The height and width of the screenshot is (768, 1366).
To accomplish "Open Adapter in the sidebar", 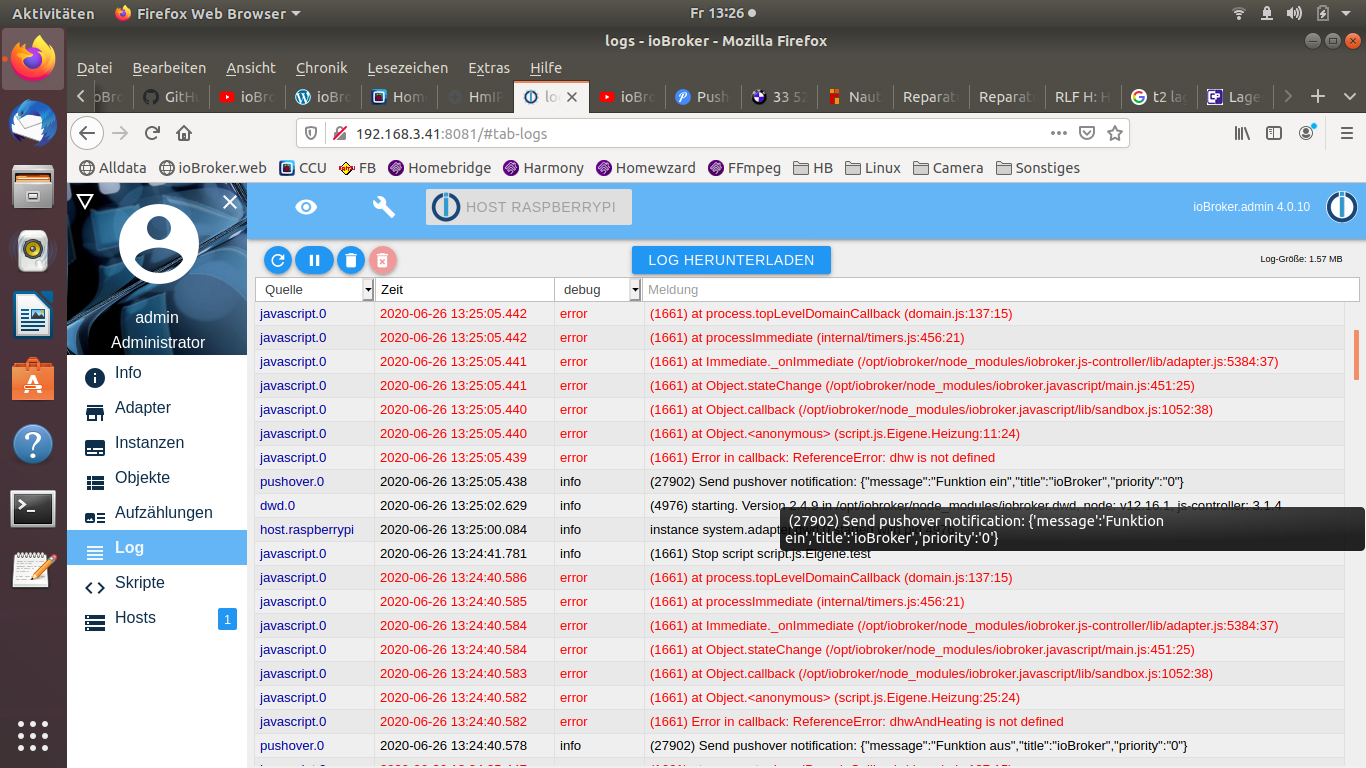I will [157, 408].
